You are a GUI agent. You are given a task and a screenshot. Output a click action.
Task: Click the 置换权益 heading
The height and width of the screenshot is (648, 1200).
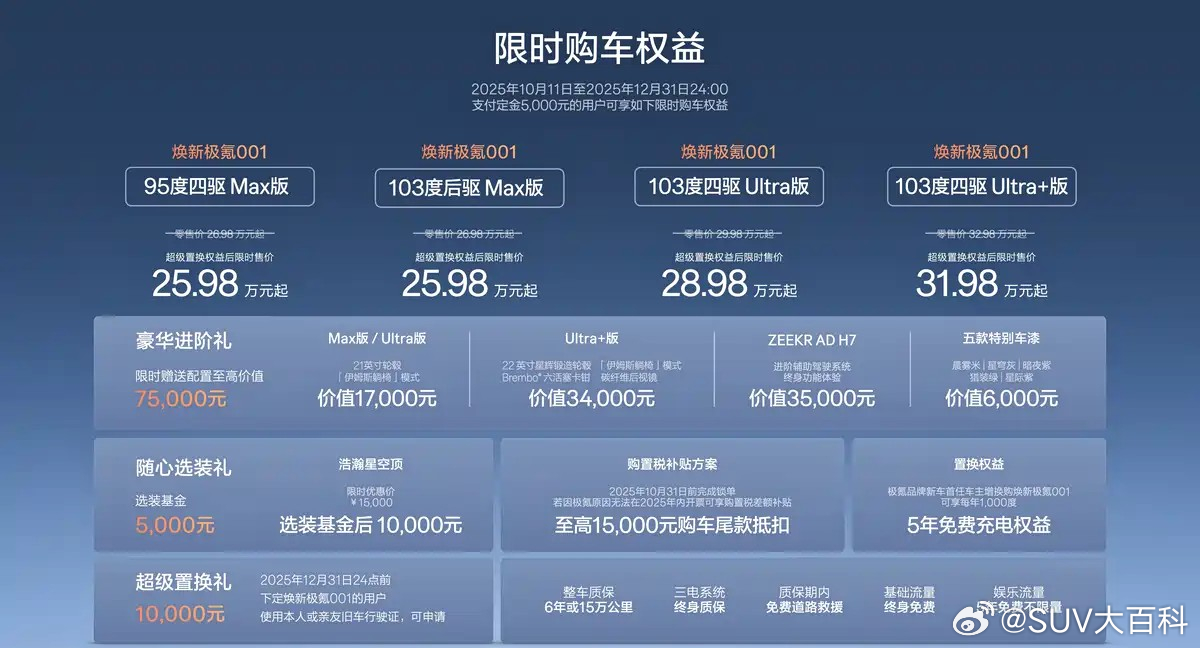979,465
